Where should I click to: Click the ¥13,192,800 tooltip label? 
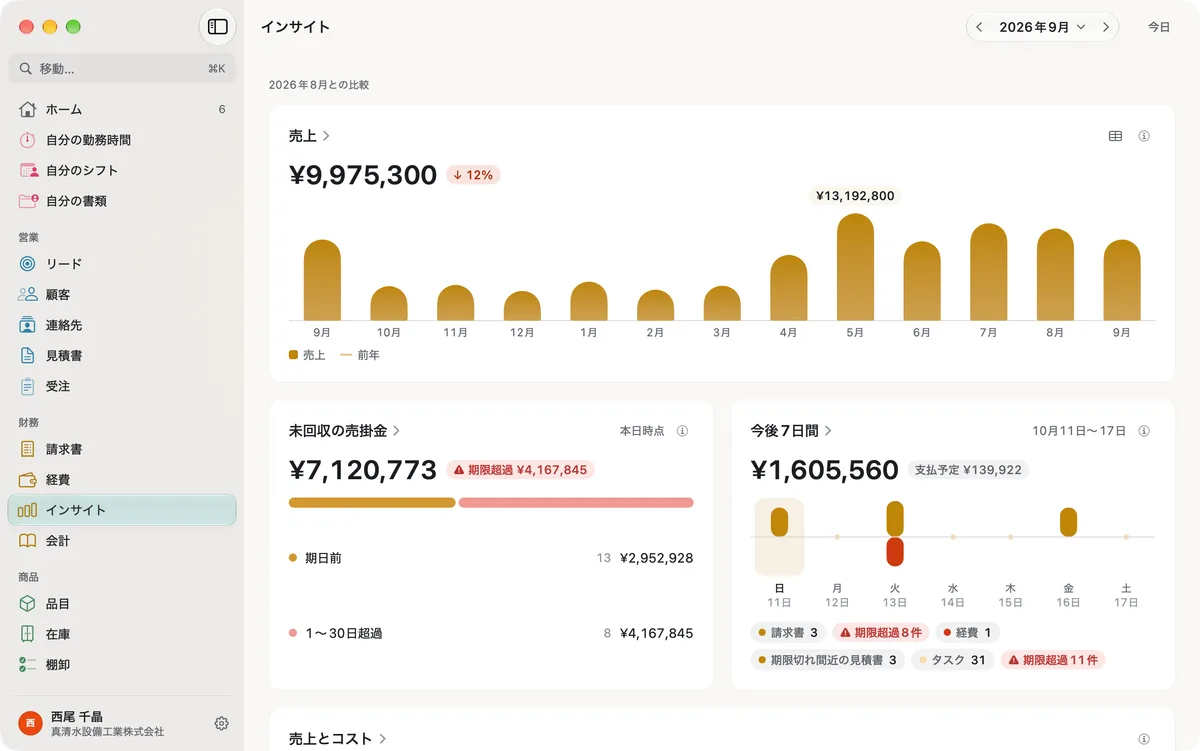click(x=855, y=196)
